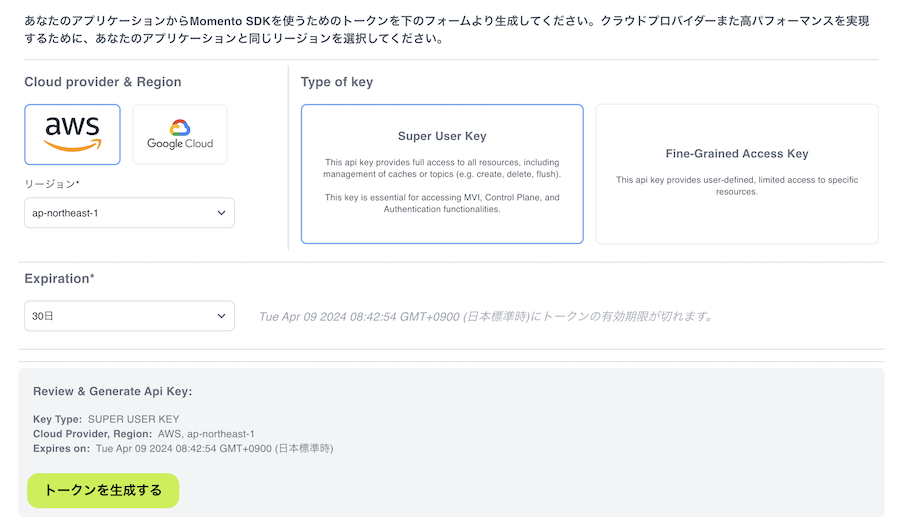Select the AWS cloud provider card

pos(72,134)
